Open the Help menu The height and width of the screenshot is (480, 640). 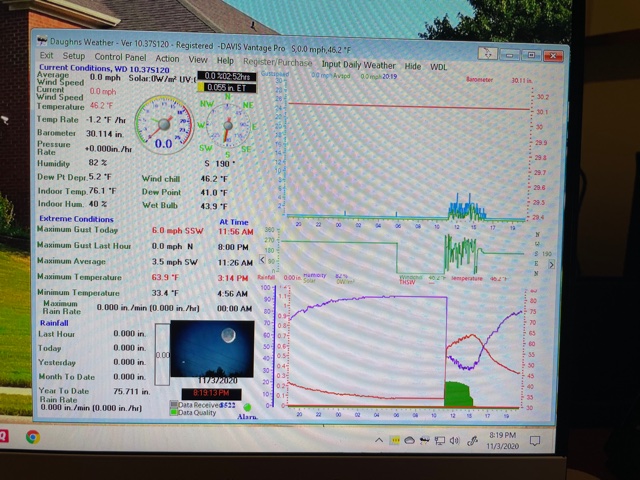point(225,61)
